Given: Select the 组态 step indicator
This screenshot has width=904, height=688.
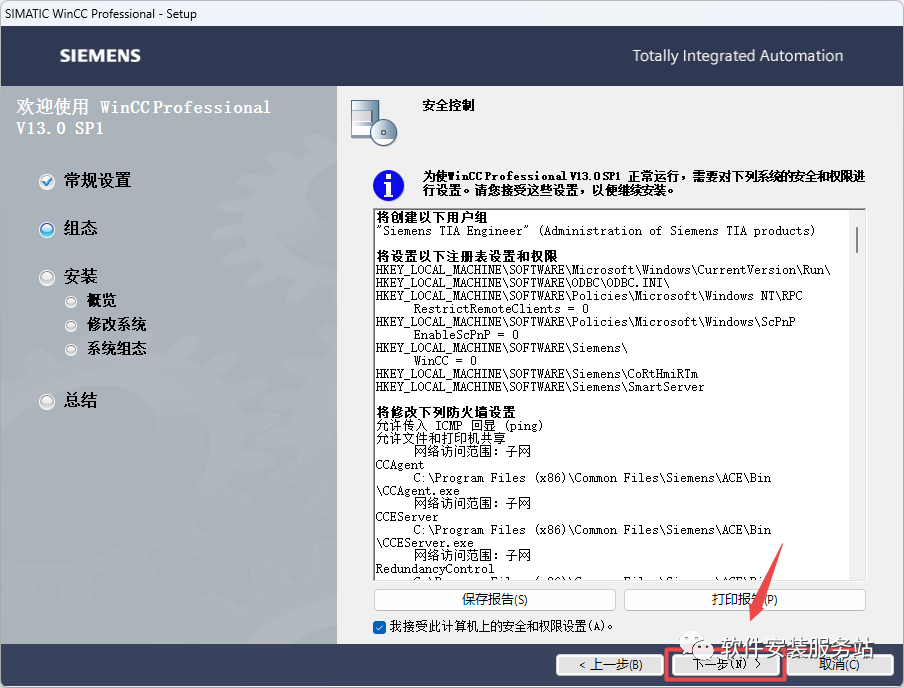Looking at the screenshot, I should point(47,230).
